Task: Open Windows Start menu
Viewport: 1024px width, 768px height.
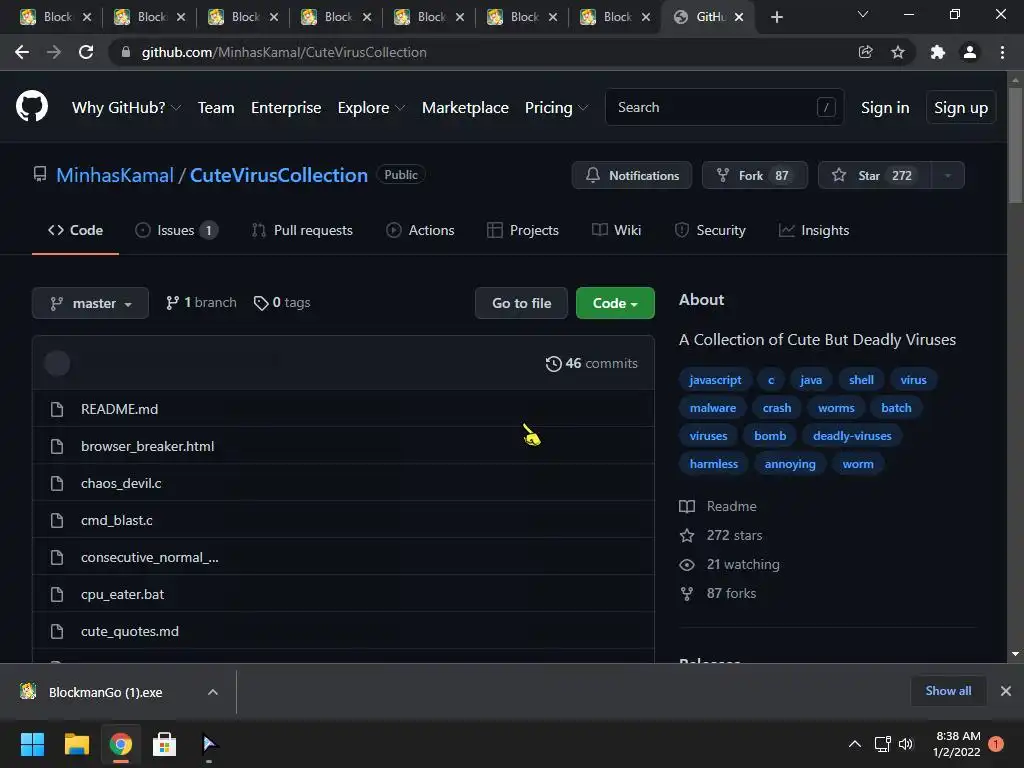Action: (x=33, y=744)
